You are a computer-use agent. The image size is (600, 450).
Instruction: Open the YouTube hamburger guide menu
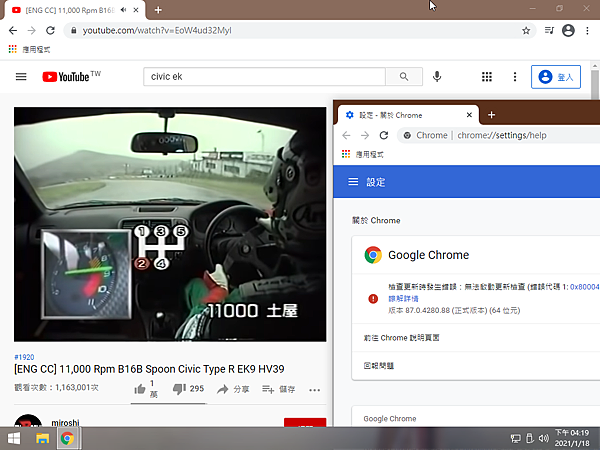point(21,77)
